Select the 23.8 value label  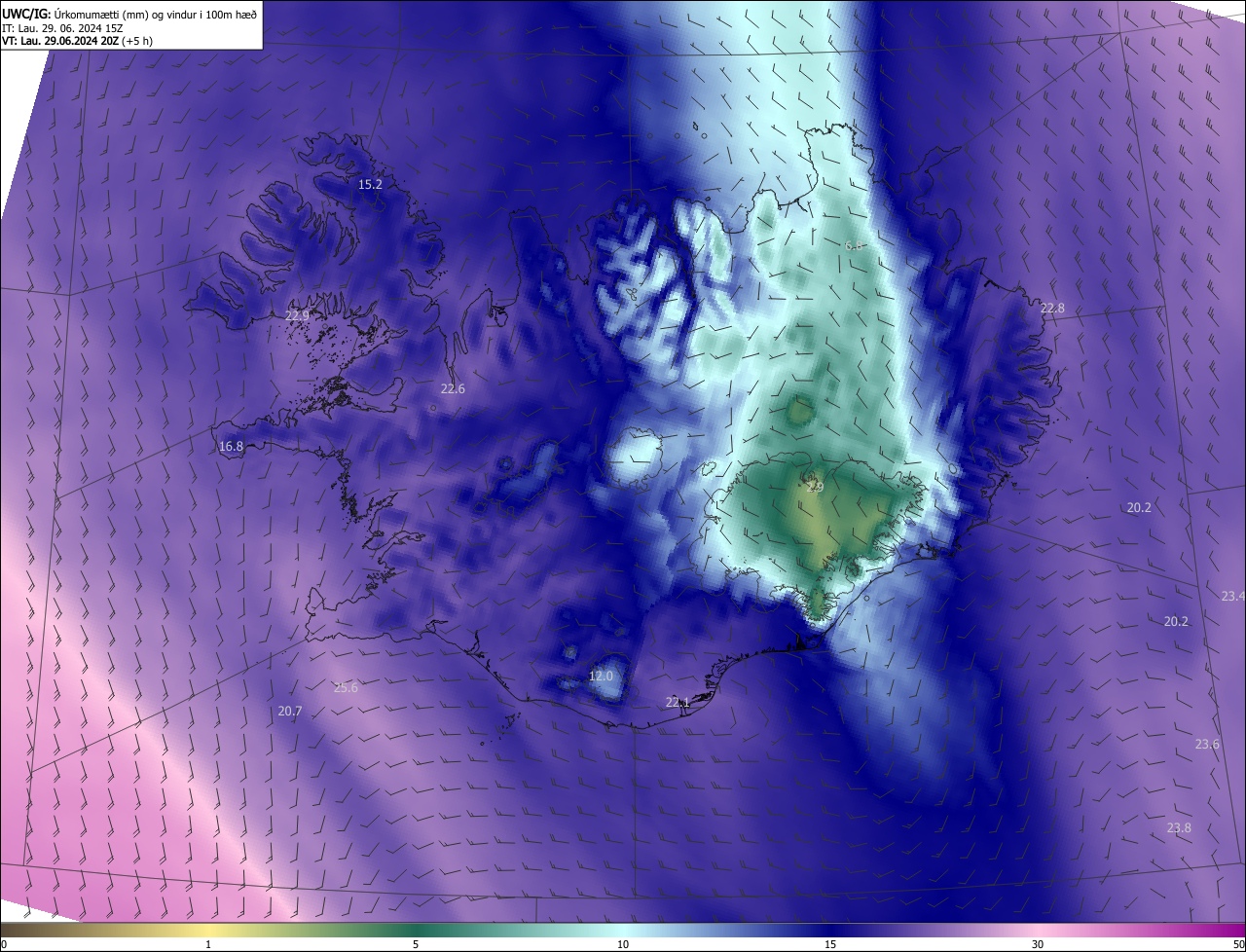tap(1179, 827)
